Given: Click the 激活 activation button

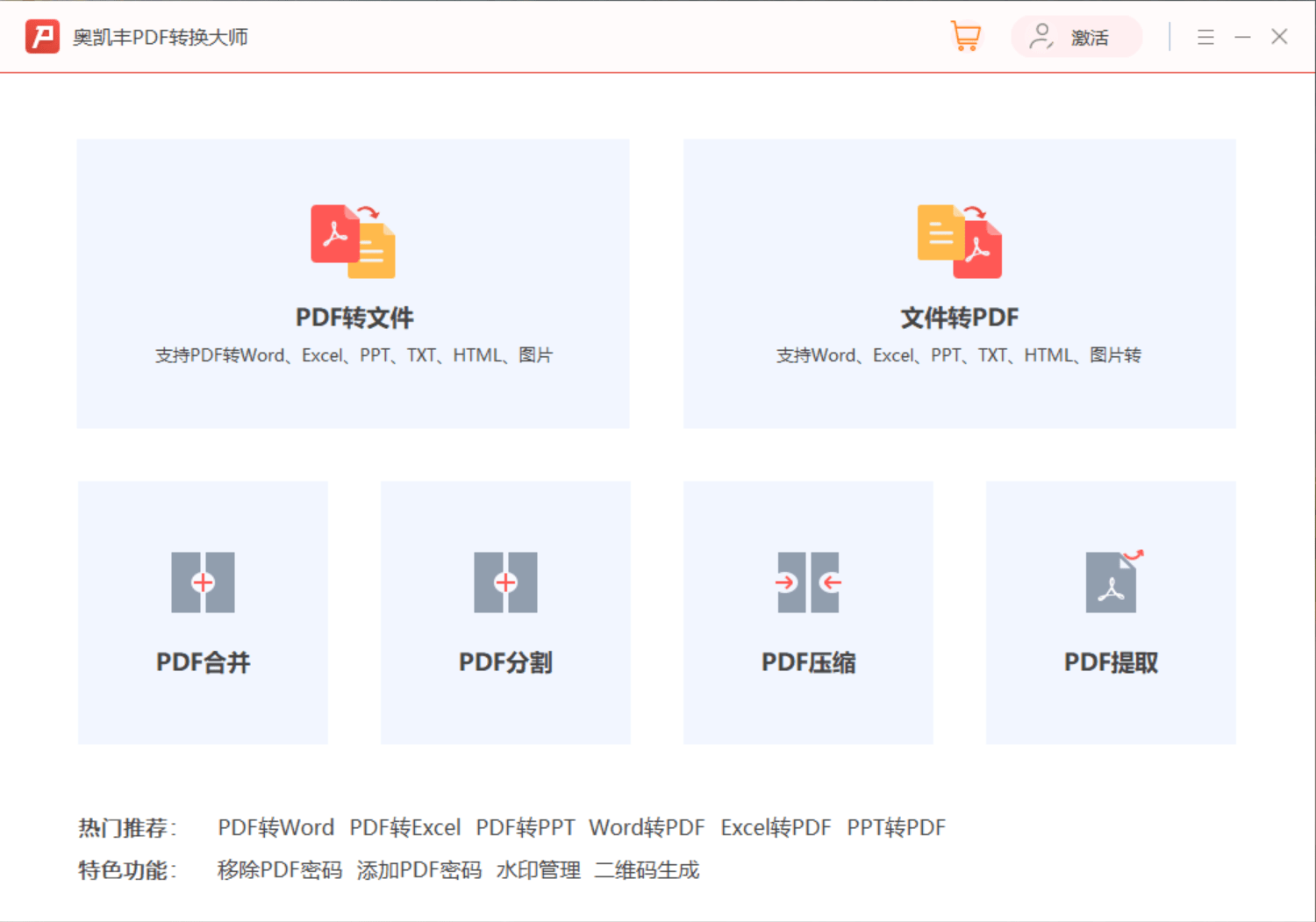Looking at the screenshot, I should point(1090,37).
